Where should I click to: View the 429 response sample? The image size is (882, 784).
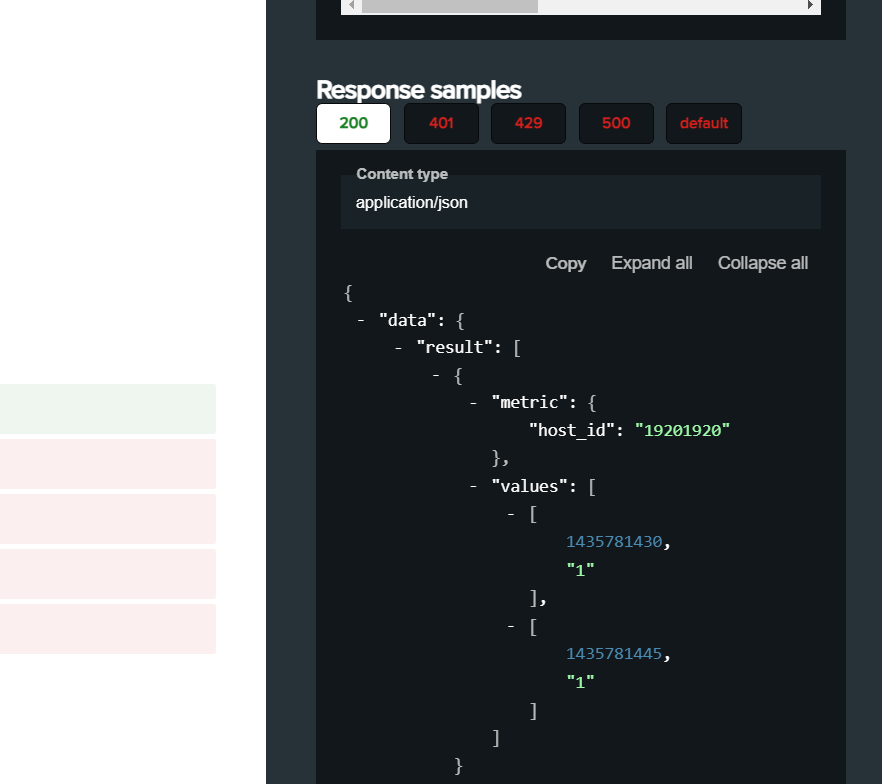528,123
